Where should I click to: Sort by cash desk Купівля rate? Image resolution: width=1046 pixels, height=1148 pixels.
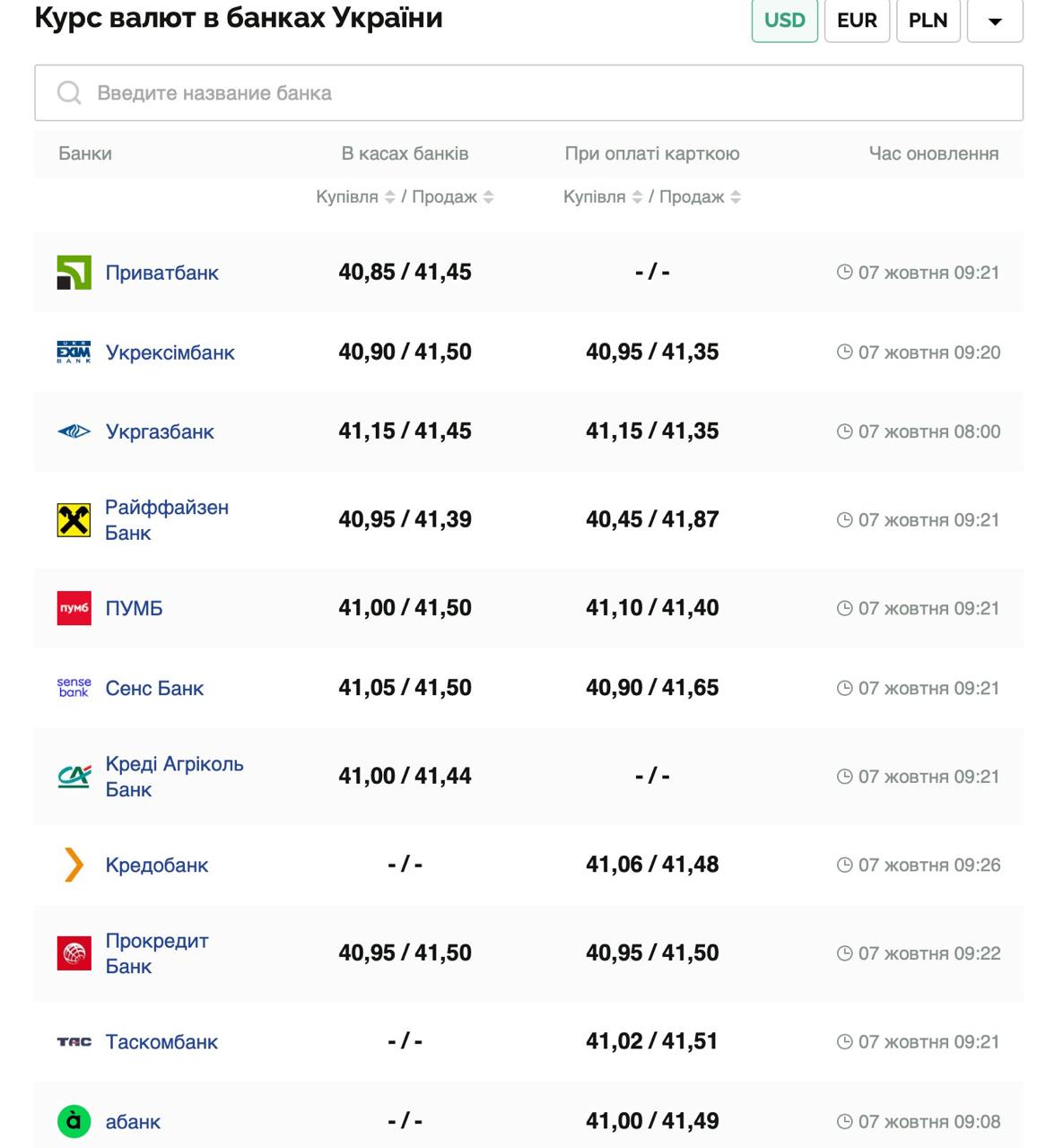click(x=389, y=197)
